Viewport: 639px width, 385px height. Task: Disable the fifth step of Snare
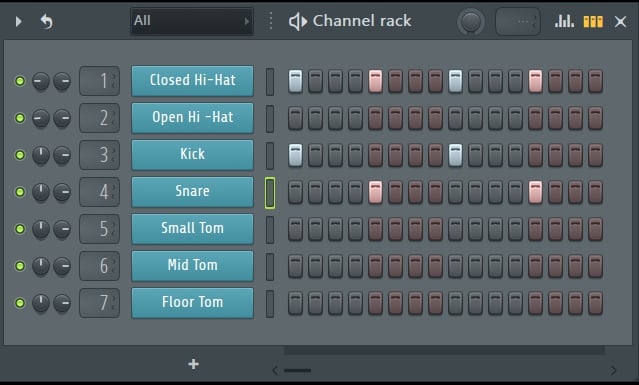375,192
